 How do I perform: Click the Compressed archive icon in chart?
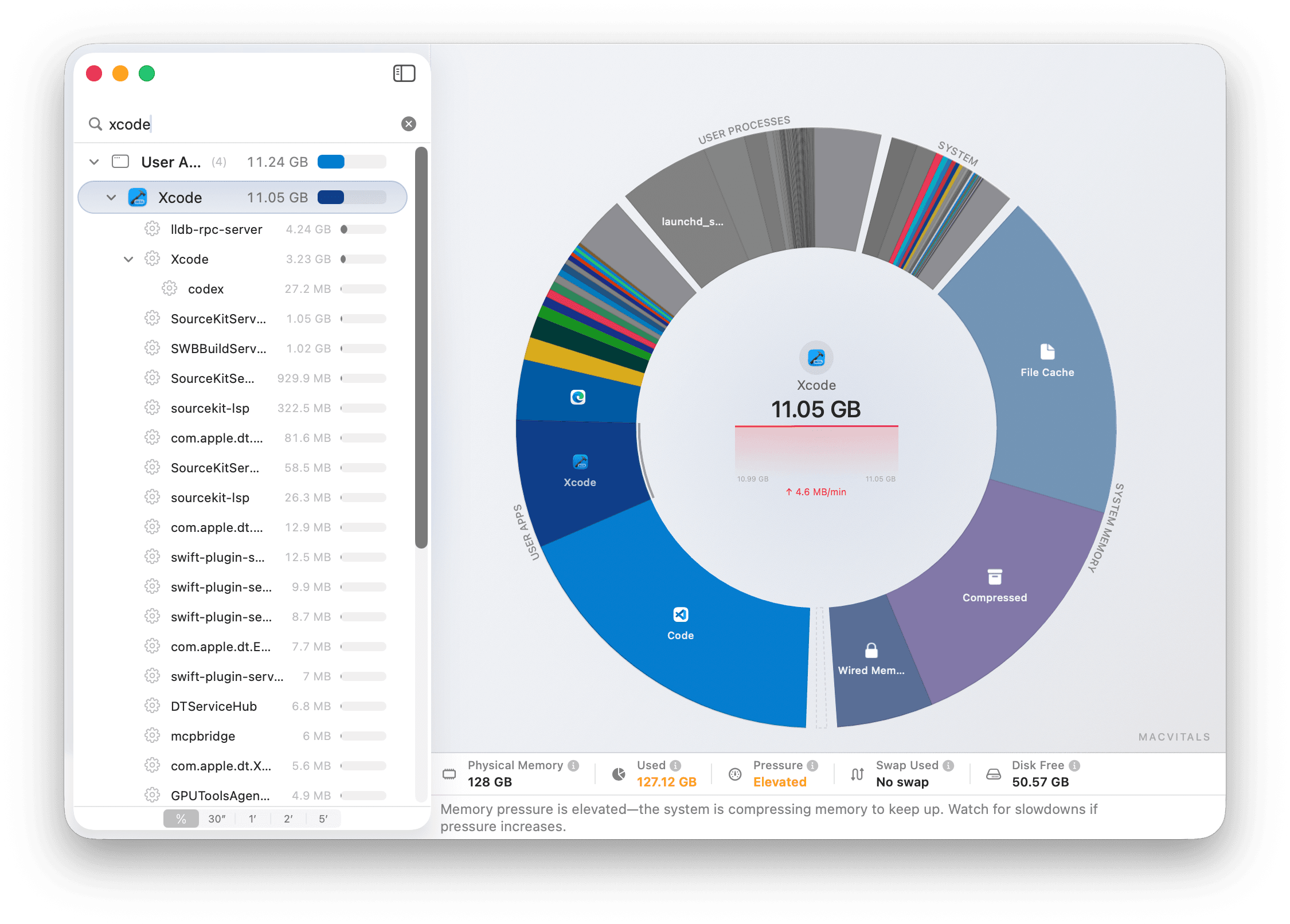994,577
